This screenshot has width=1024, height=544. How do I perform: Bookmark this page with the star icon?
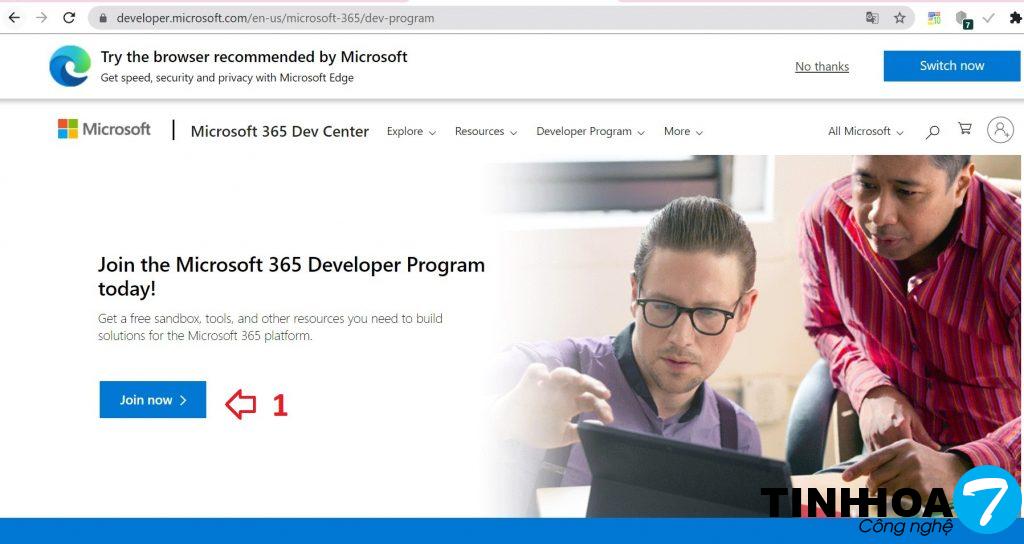point(899,18)
